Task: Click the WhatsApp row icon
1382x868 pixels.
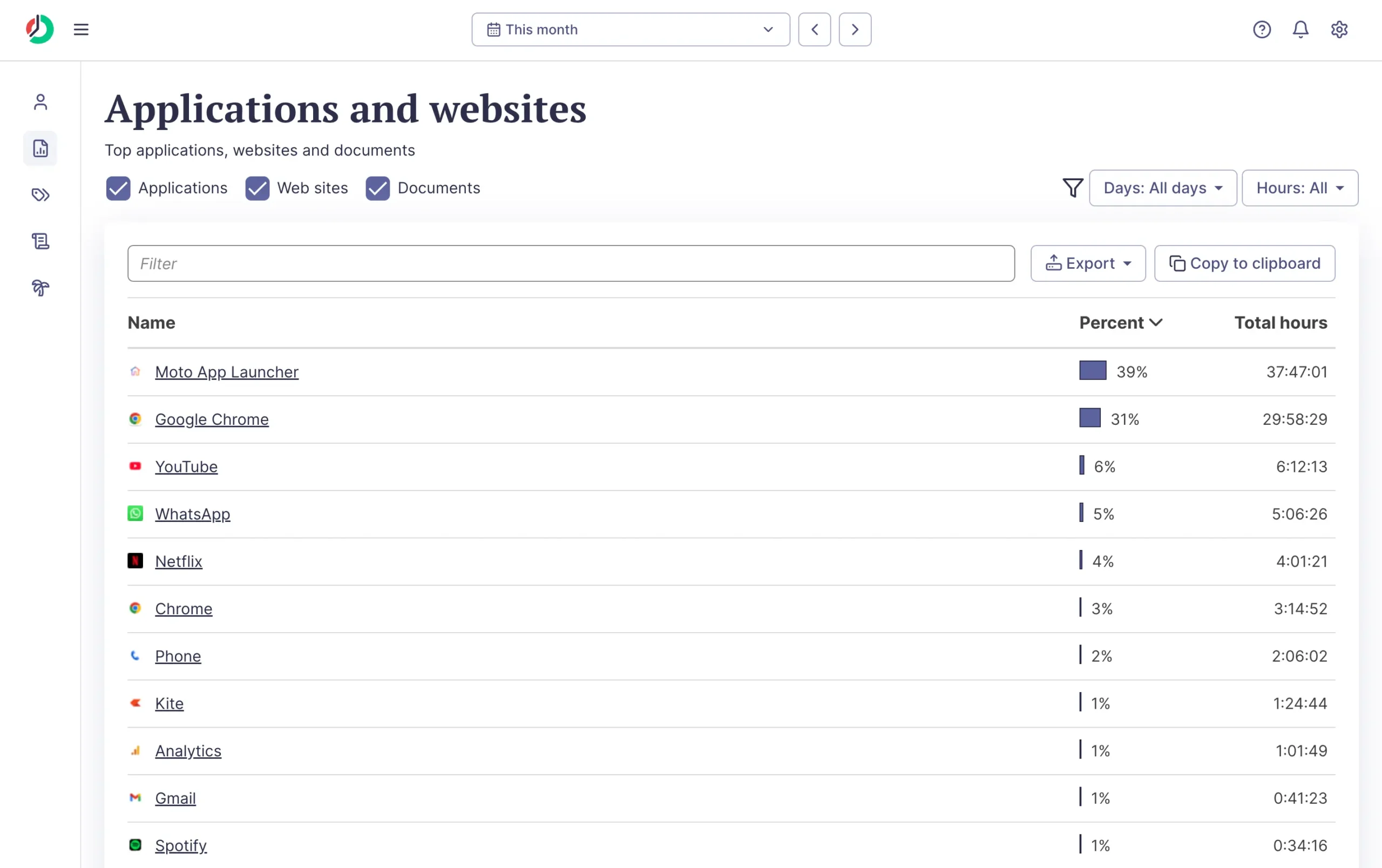Action: (135, 513)
